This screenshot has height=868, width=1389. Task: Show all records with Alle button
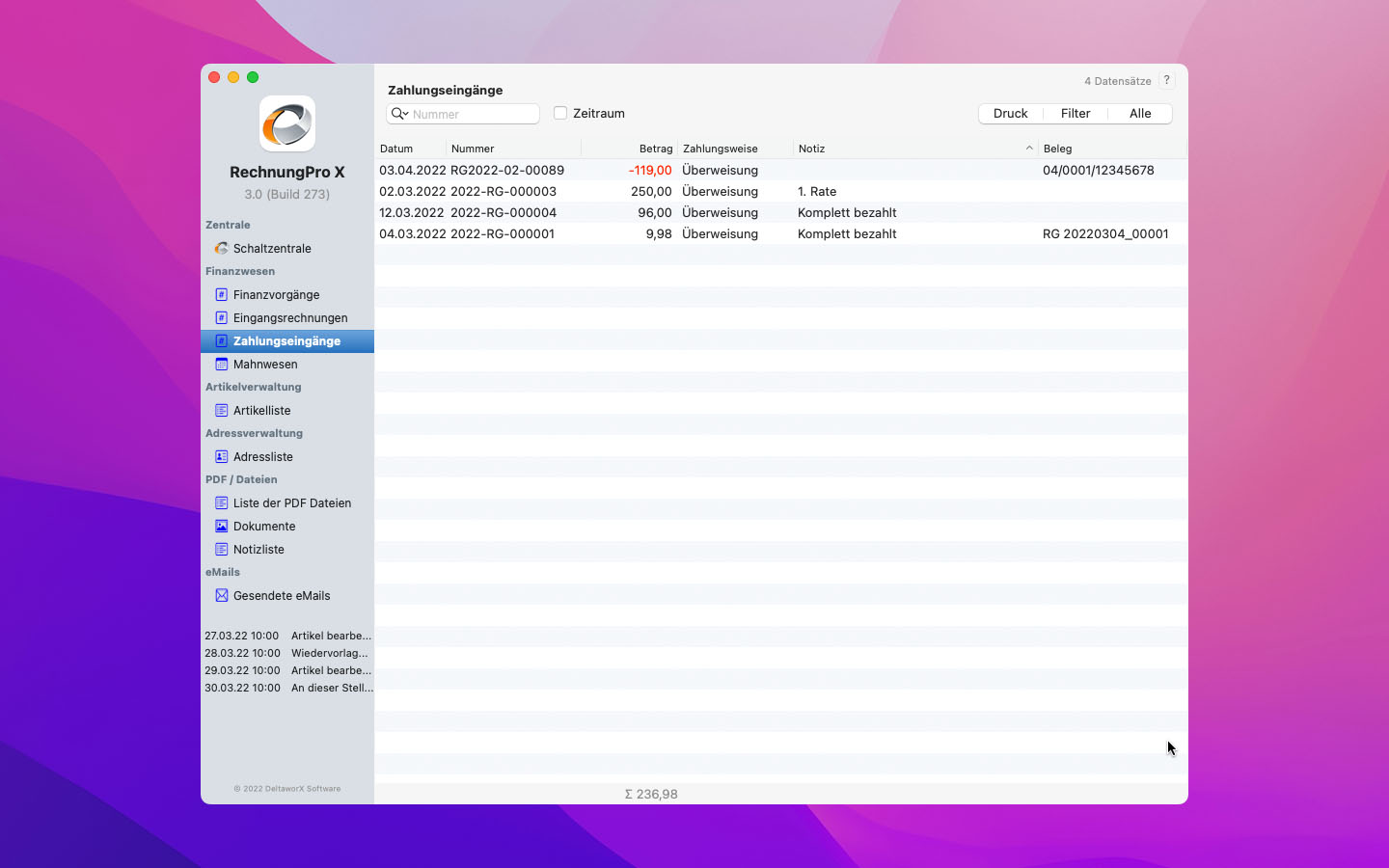1140,113
